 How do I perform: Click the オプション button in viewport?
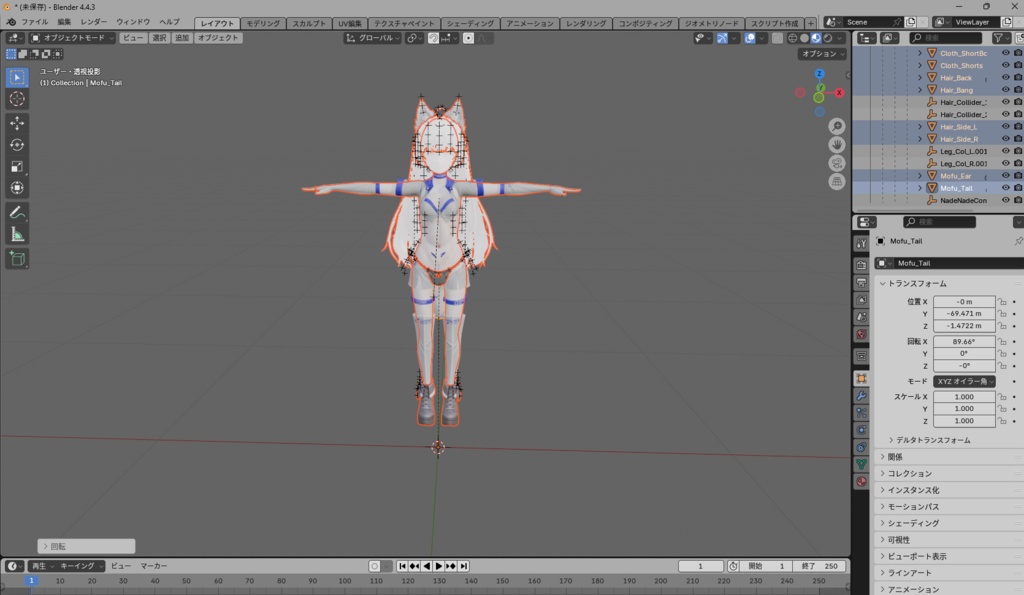[822, 54]
